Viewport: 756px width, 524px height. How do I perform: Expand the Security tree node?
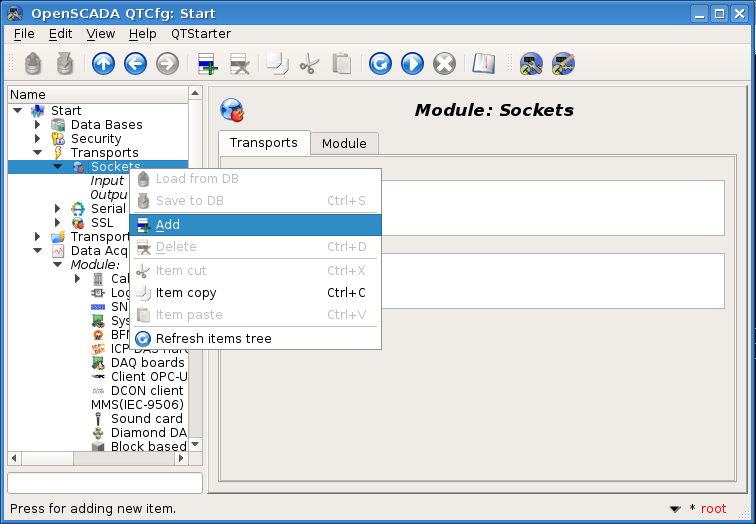point(38,139)
